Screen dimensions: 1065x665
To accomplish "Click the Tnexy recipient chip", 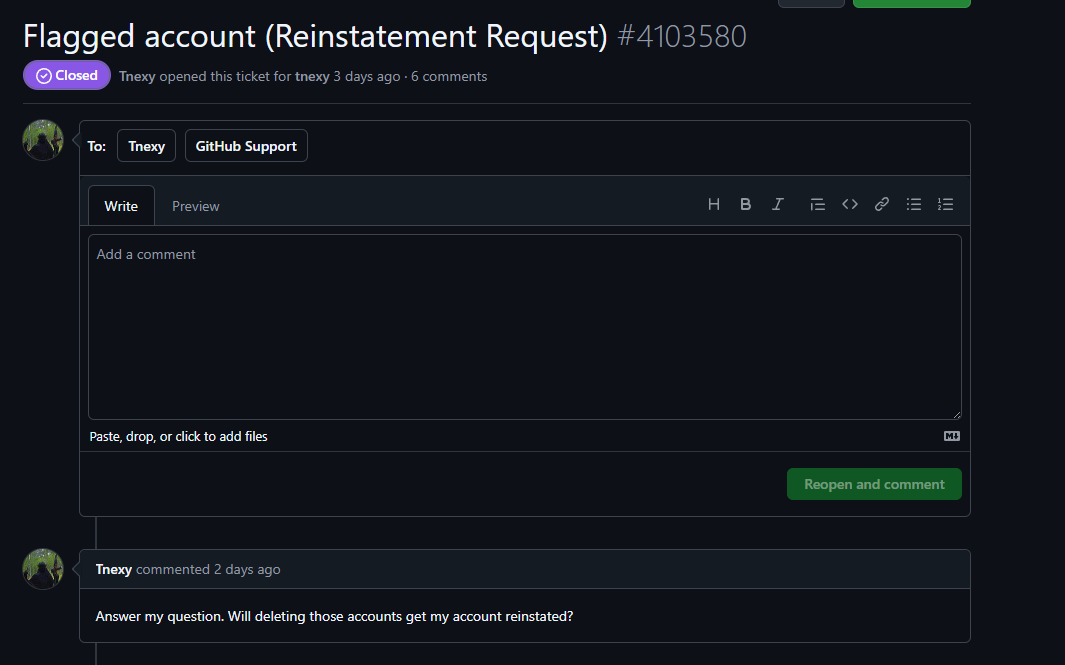I will pyautogui.click(x=147, y=146).
